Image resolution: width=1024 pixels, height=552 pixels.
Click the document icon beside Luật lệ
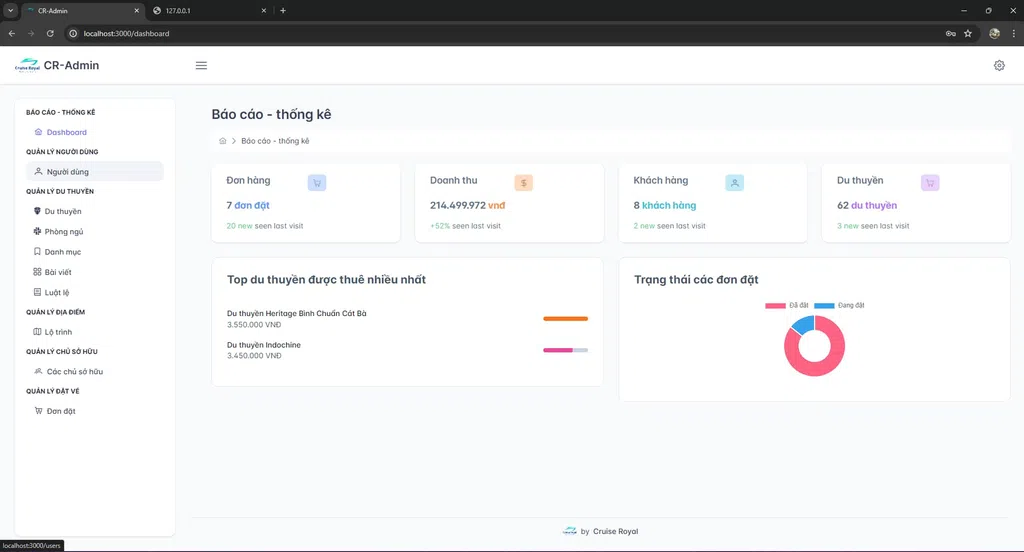37,292
